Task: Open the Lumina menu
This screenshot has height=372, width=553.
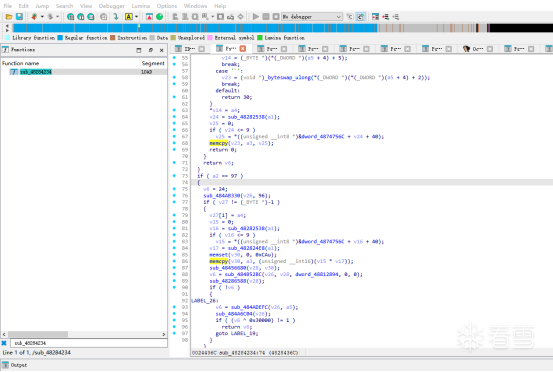Action: 141,6
